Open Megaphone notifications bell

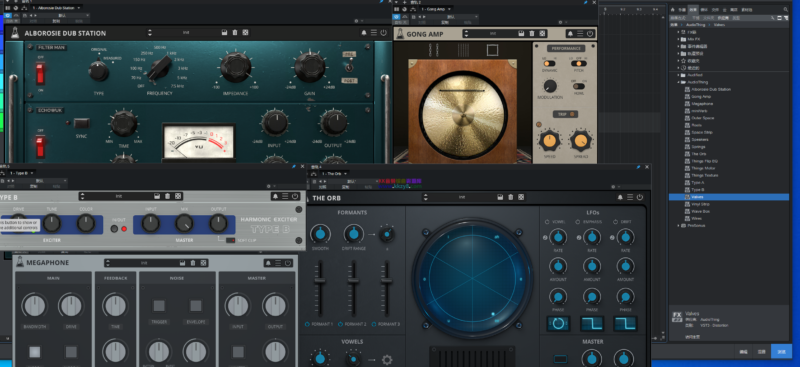tap(268, 263)
